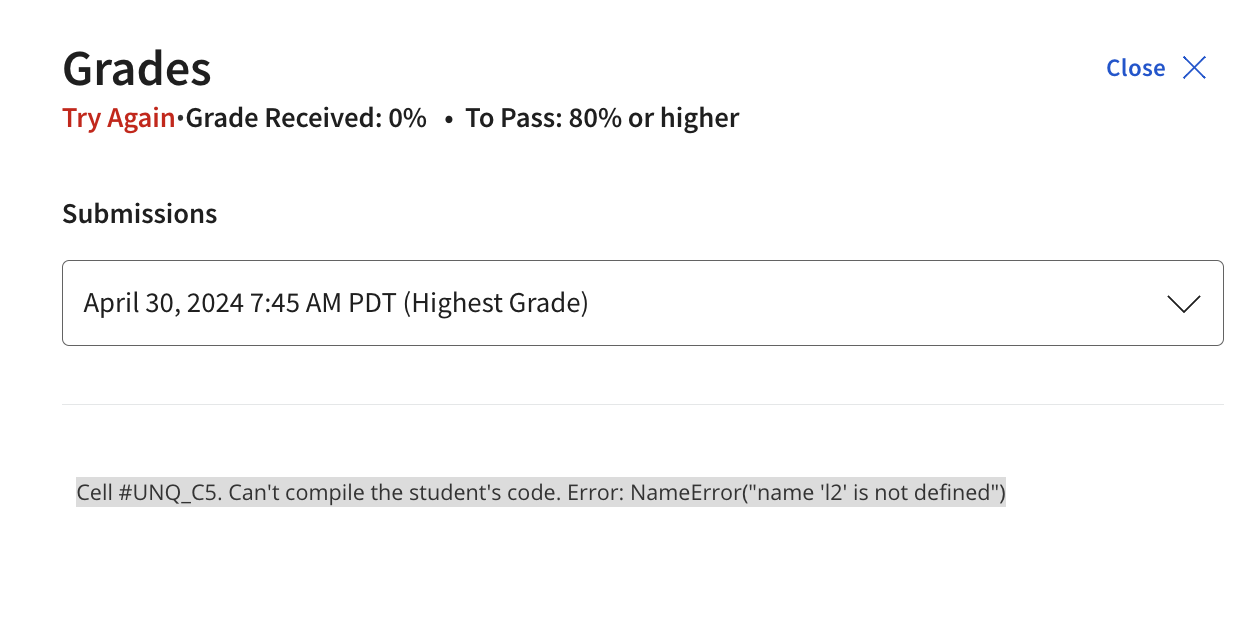Viewport: 1254px width, 620px height.
Task: Click the X close icon
Action: tap(1194, 68)
